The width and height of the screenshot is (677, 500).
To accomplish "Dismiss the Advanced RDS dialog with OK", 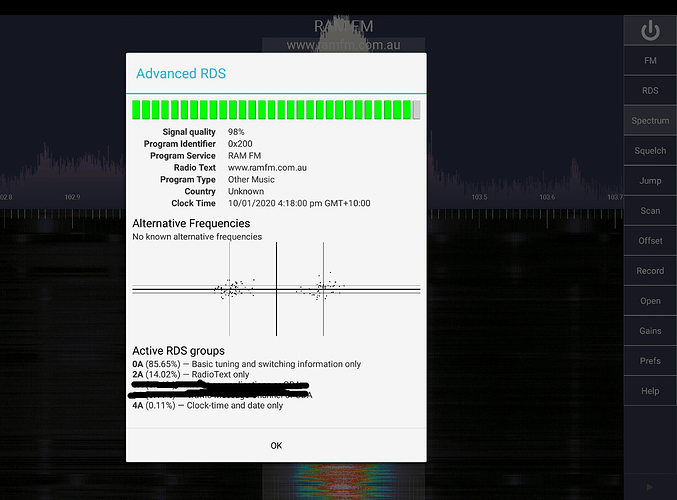I will pyautogui.click(x=276, y=445).
